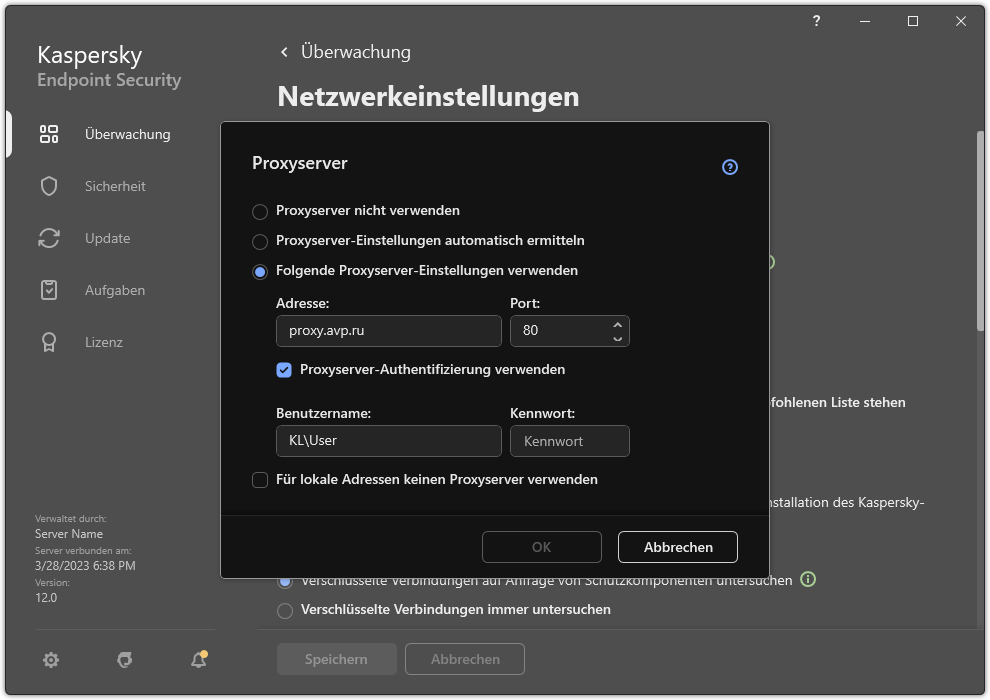The width and height of the screenshot is (990, 700).
Task: View notifications via the bell icon
Action: pyautogui.click(x=198, y=660)
